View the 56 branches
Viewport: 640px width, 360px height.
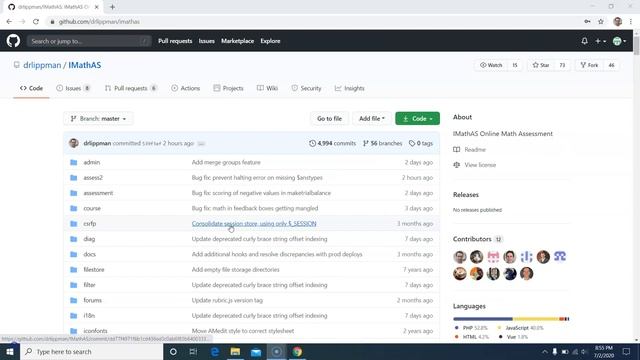tap(382, 143)
